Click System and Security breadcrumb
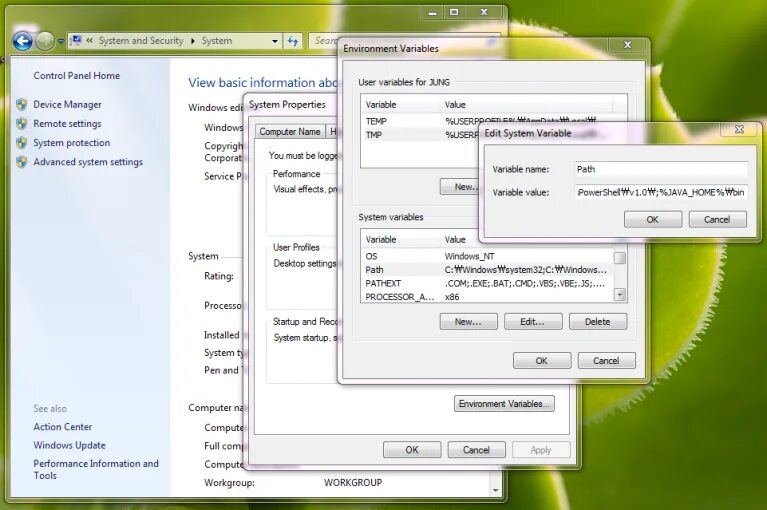The image size is (767, 510). click(141, 41)
